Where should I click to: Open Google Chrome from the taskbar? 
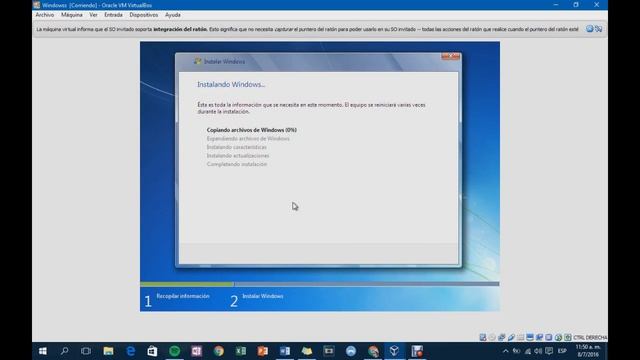[x=218, y=351]
